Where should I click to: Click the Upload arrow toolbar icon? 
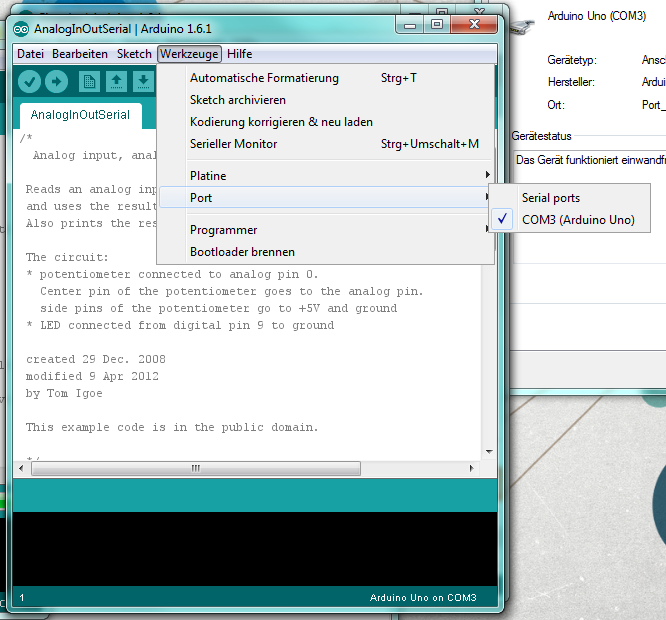[56, 82]
